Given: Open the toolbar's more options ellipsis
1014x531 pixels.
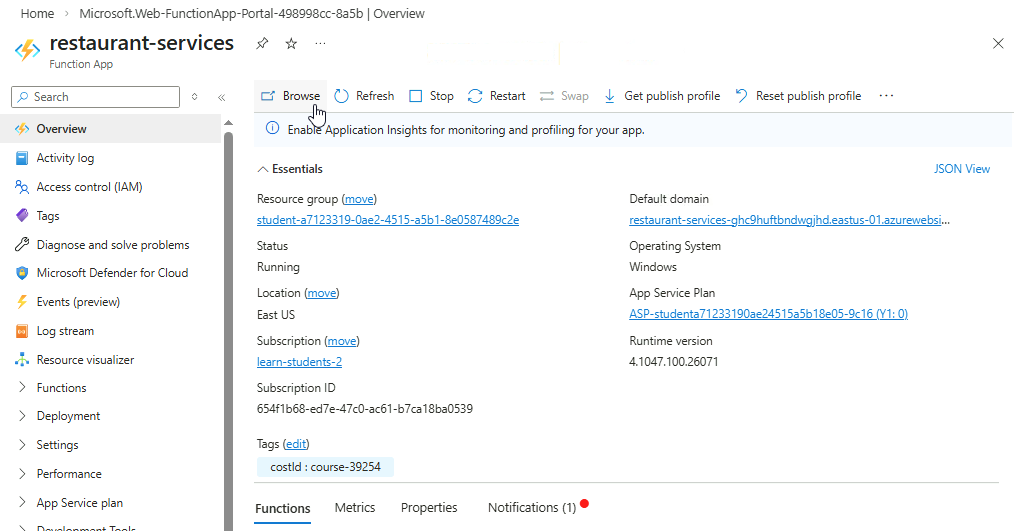Looking at the screenshot, I should click(885, 96).
